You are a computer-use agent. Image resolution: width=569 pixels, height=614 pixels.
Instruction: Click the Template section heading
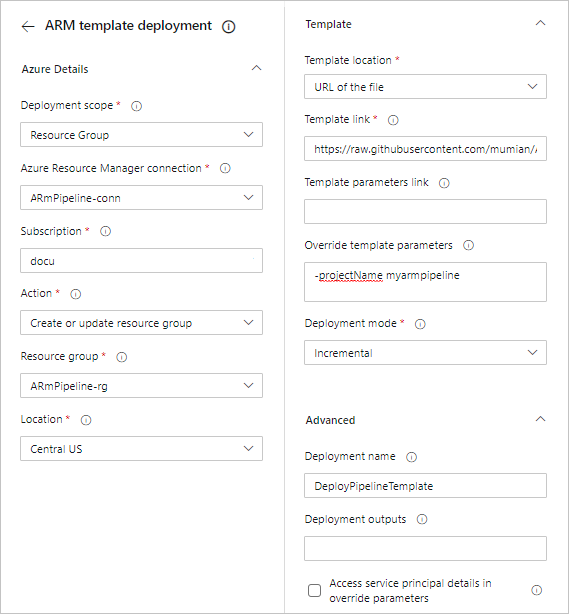(x=328, y=24)
